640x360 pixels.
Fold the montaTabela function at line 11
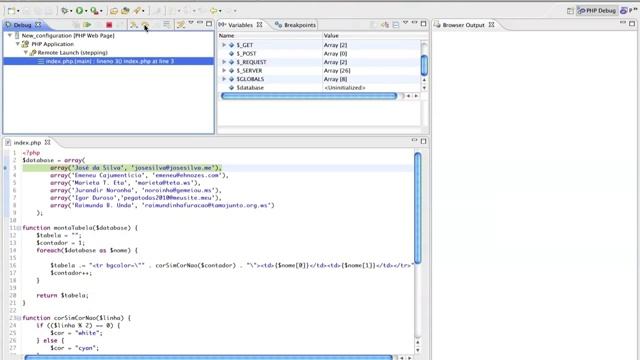19,228
